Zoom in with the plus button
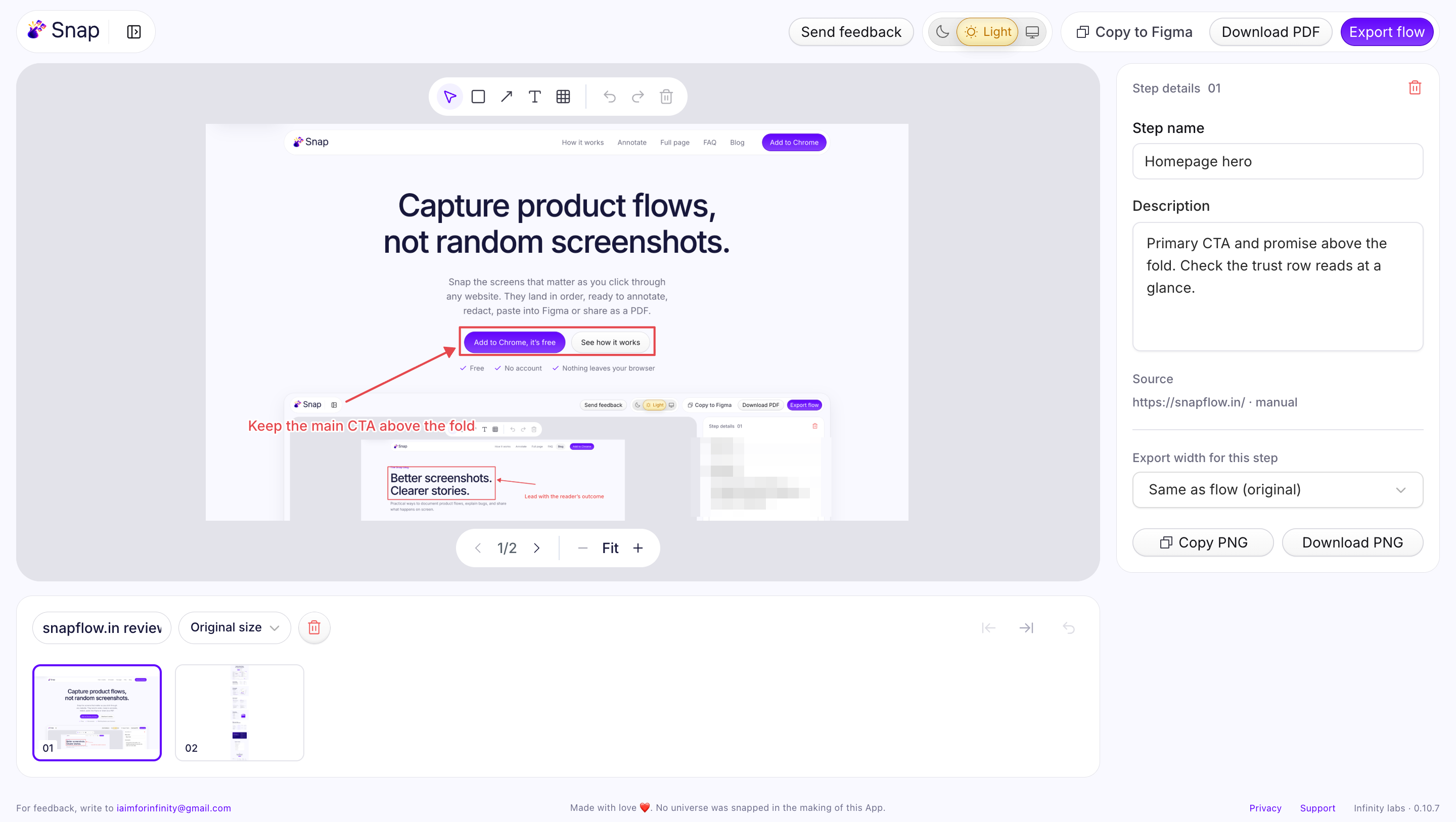Viewport: 1456px width, 822px height. [638, 548]
